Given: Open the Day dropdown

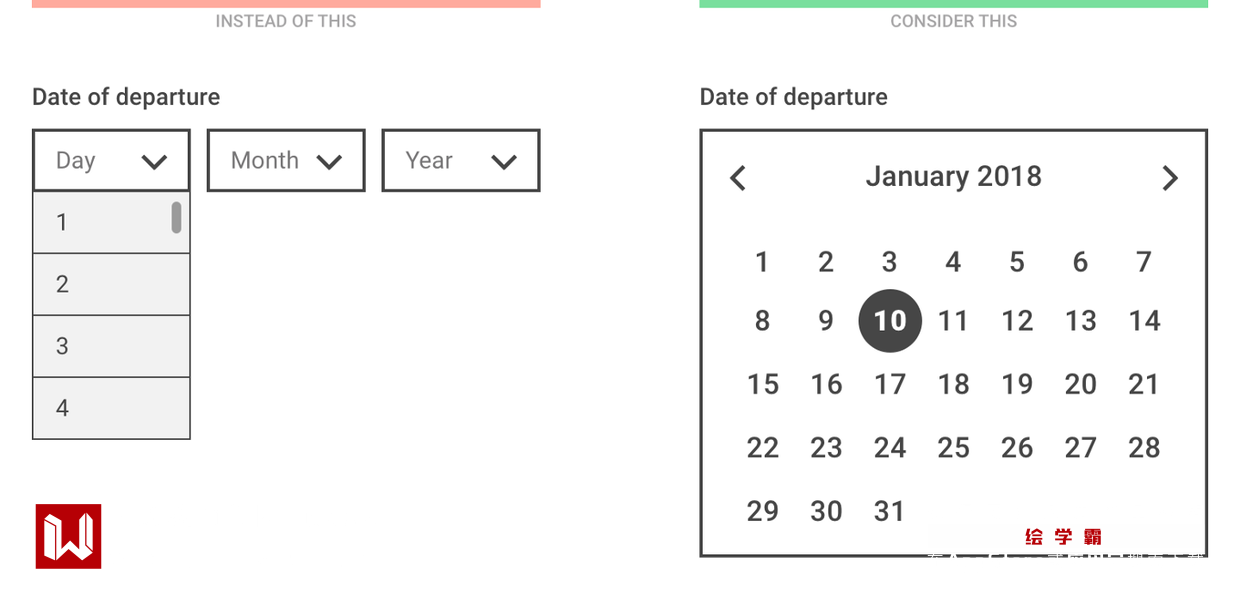Looking at the screenshot, I should [x=111, y=160].
